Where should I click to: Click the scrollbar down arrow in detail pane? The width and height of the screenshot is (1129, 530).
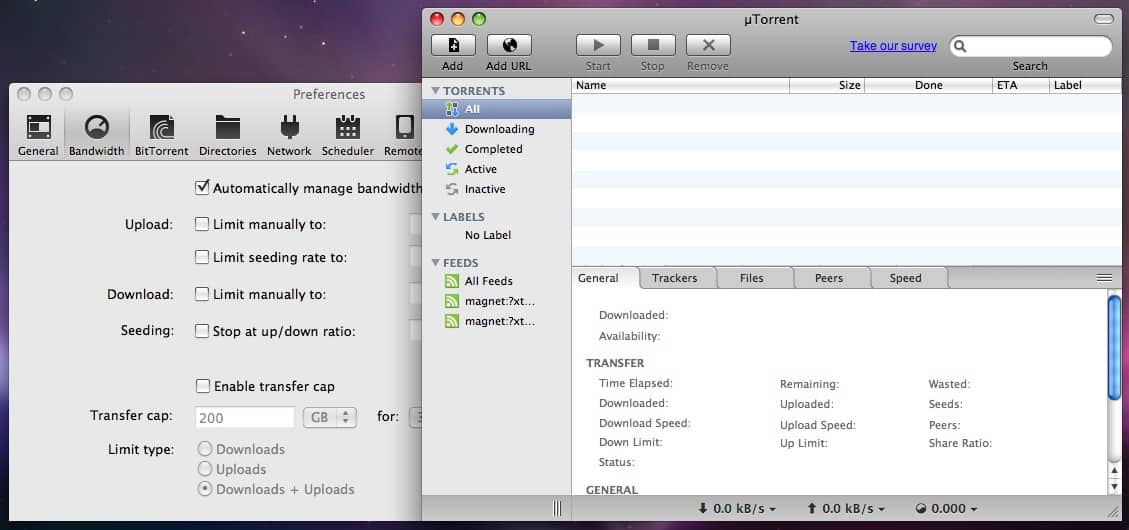pos(1114,485)
